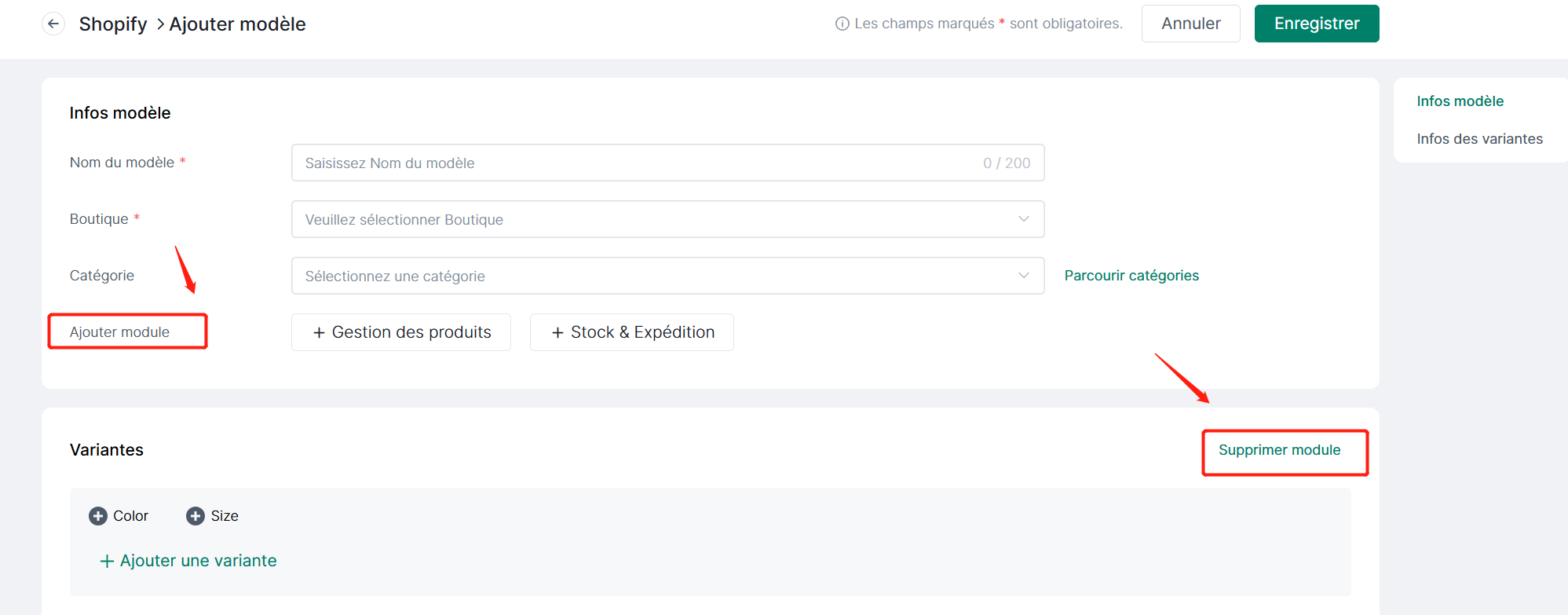Click the back arrow icon beside Shopify
The height and width of the screenshot is (615, 1568).
click(53, 24)
